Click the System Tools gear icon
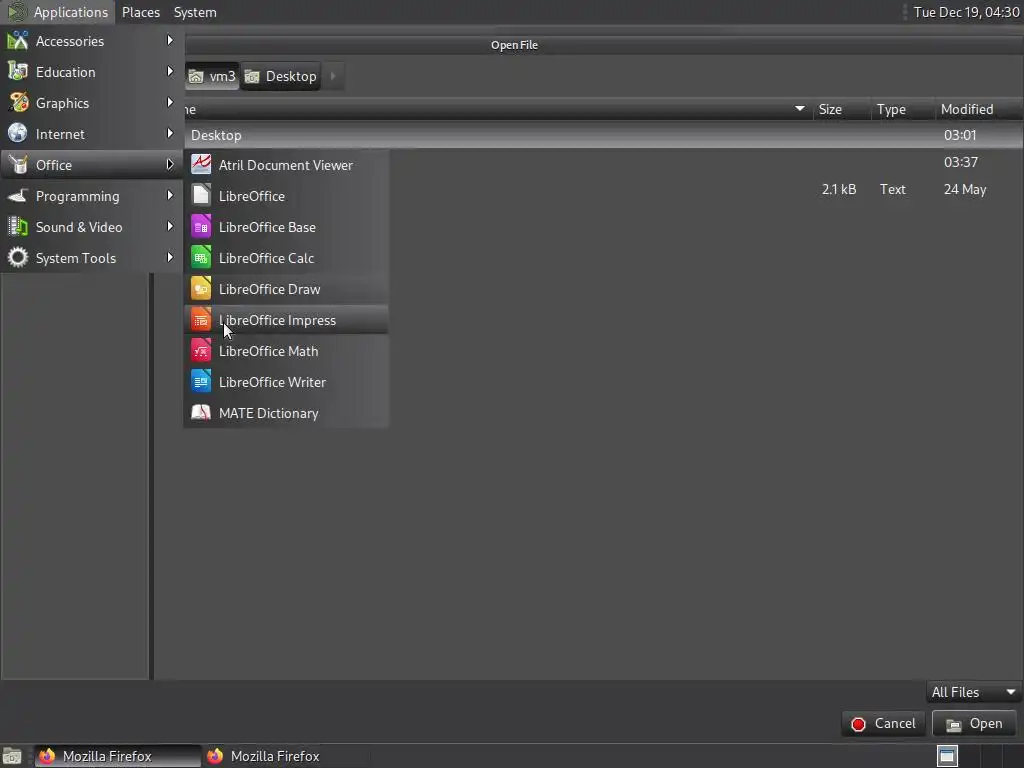Screen dimensions: 1024x768 click(18, 257)
